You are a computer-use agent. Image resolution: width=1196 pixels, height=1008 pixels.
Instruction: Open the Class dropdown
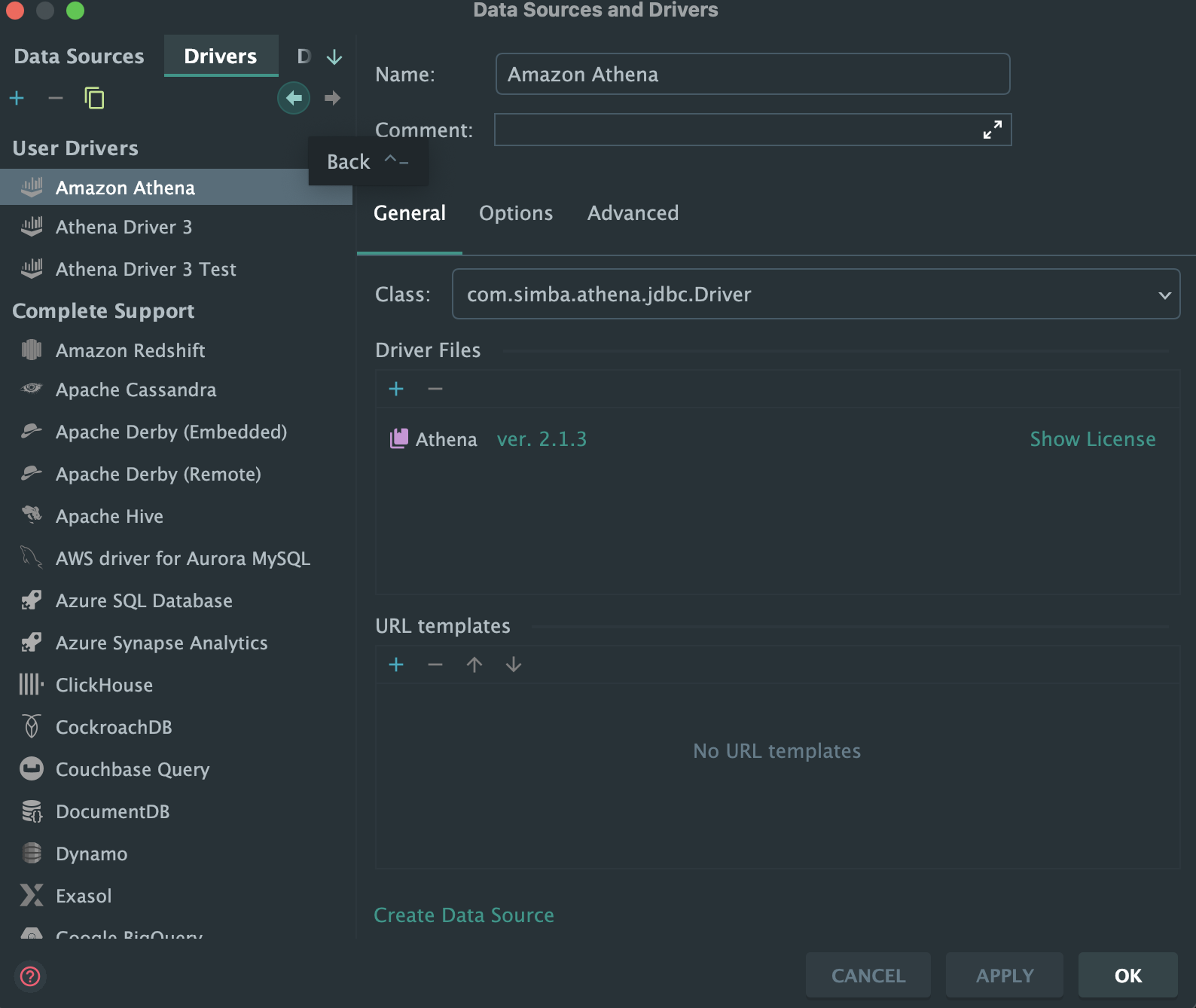click(816, 294)
